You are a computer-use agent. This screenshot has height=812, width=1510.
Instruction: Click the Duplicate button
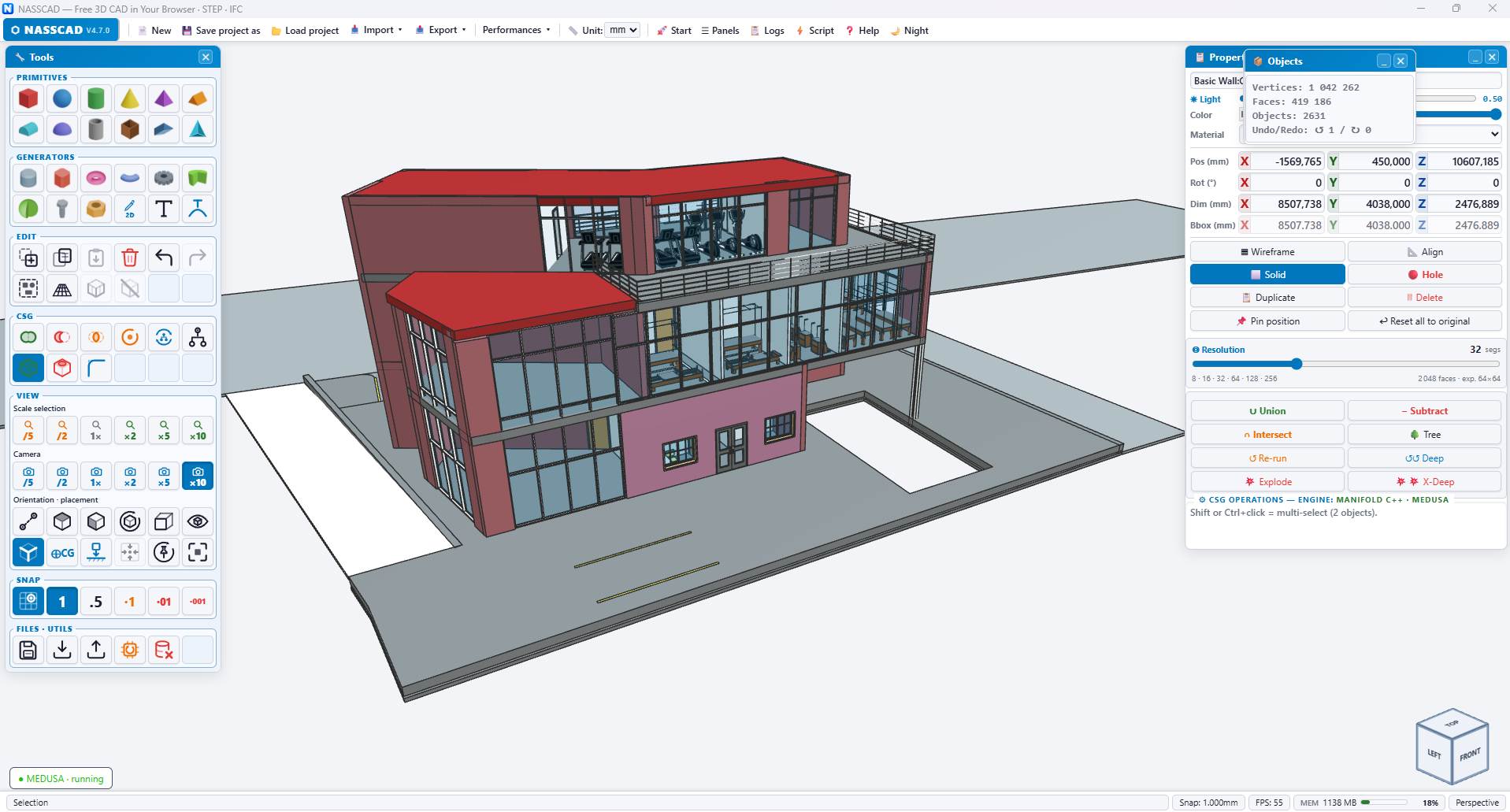(x=1267, y=298)
